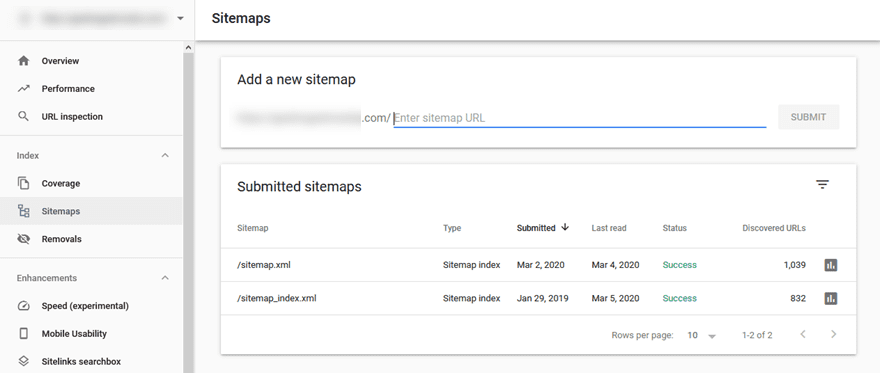
Task: Open the /sitemap.xml row
Action: (538, 265)
